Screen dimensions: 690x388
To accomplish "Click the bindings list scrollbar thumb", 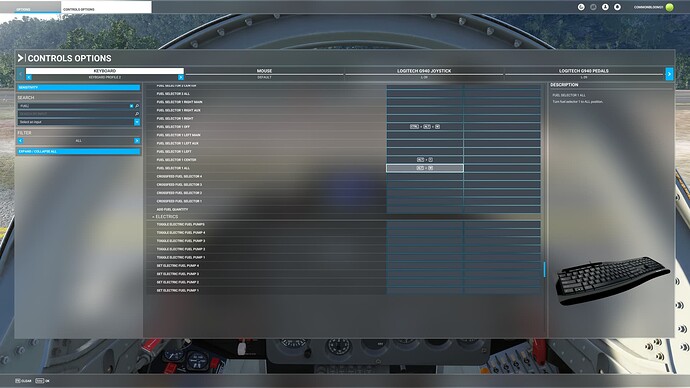I will pyautogui.click(x=544, y=269).
